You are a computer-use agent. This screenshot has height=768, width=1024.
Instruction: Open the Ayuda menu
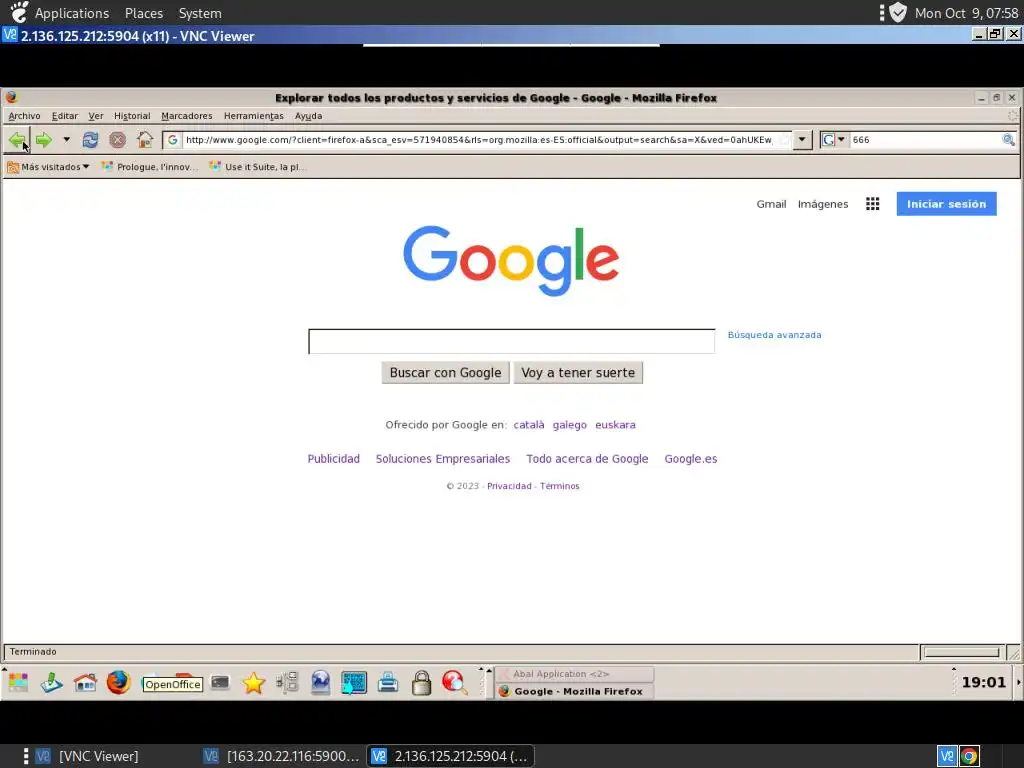[308, 116]
